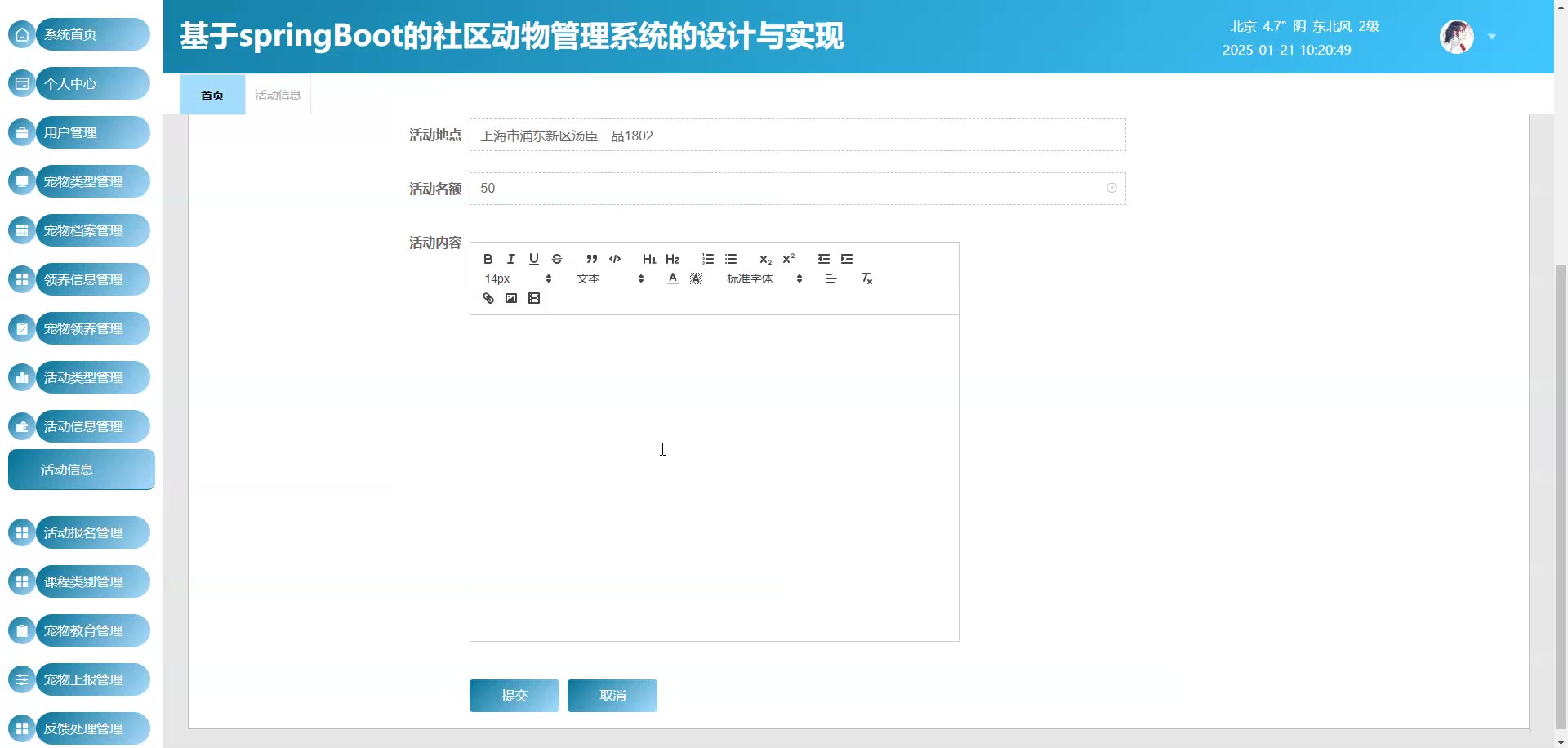Clear text formatting in the editor
This screenshot has width=1568, height=748.
866,278
